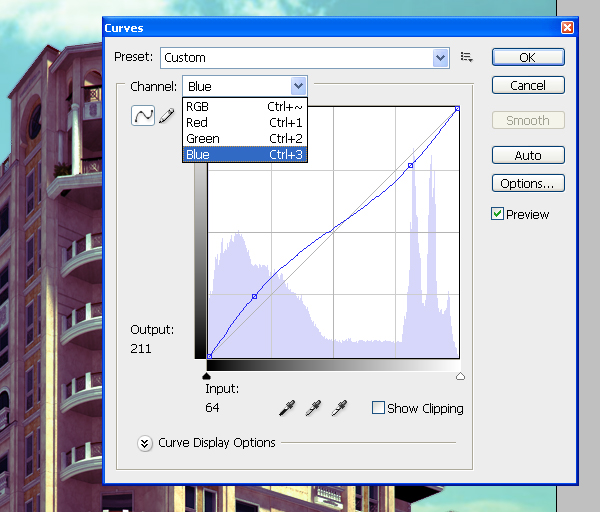600x512 pixels.
Task: Uncheck the Preview checkbox
Action: [x=498, y=214]
